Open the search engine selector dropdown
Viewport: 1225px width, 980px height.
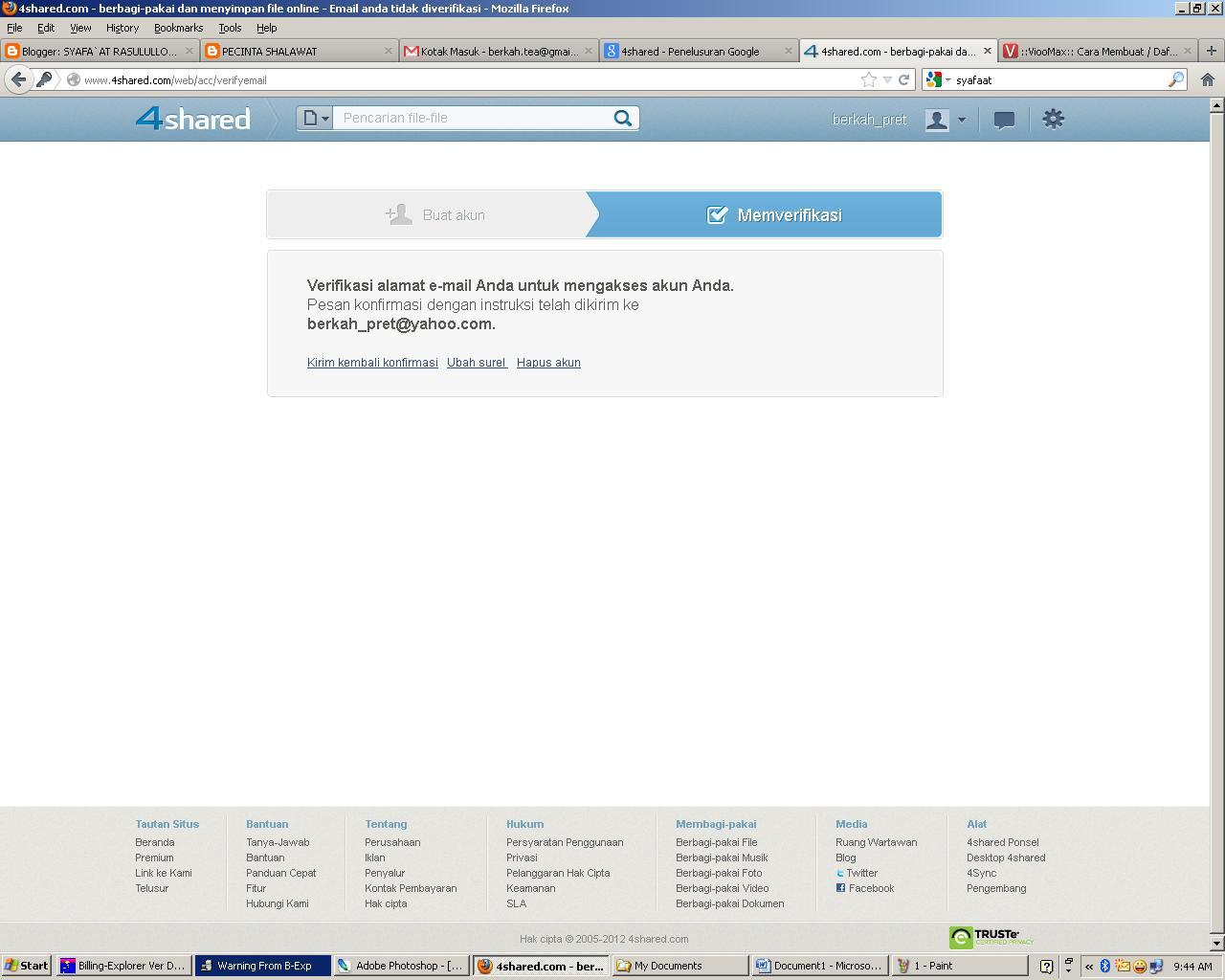[938, 79]
